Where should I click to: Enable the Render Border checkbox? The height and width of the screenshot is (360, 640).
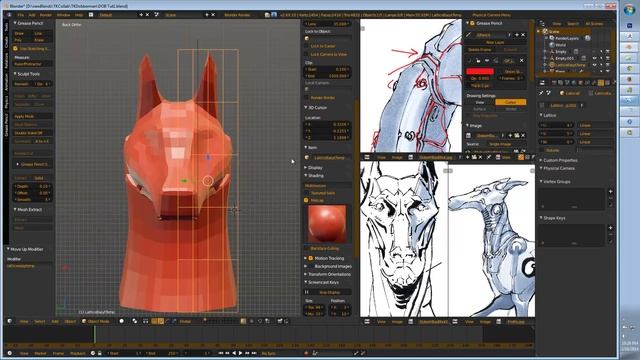click(x=307, y=98)
